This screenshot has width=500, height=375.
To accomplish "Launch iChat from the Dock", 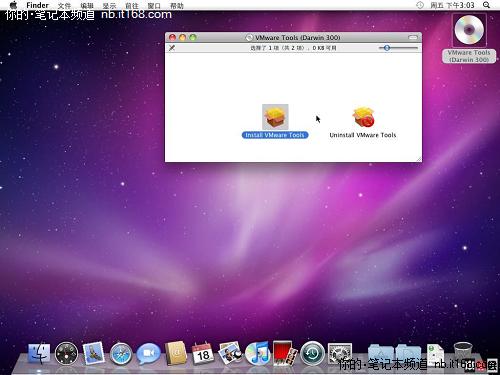I will pos(148,353).
